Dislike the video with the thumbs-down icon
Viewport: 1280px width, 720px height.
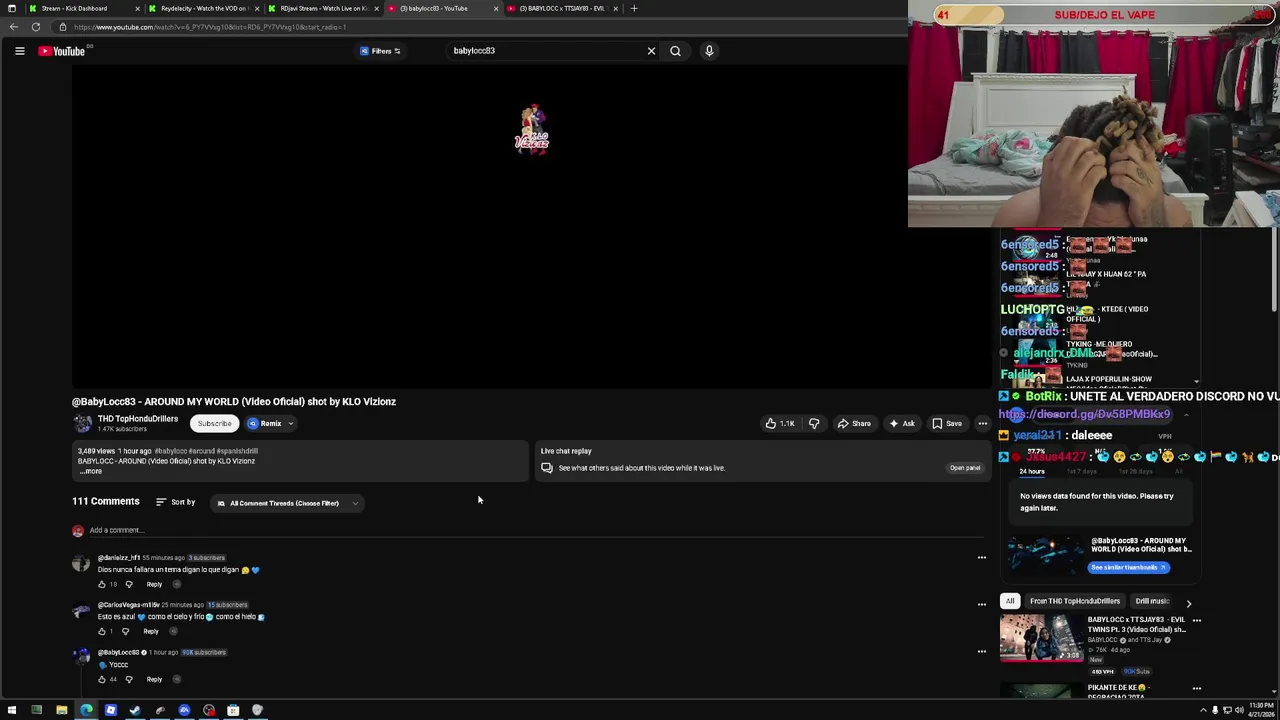point(814,423)
